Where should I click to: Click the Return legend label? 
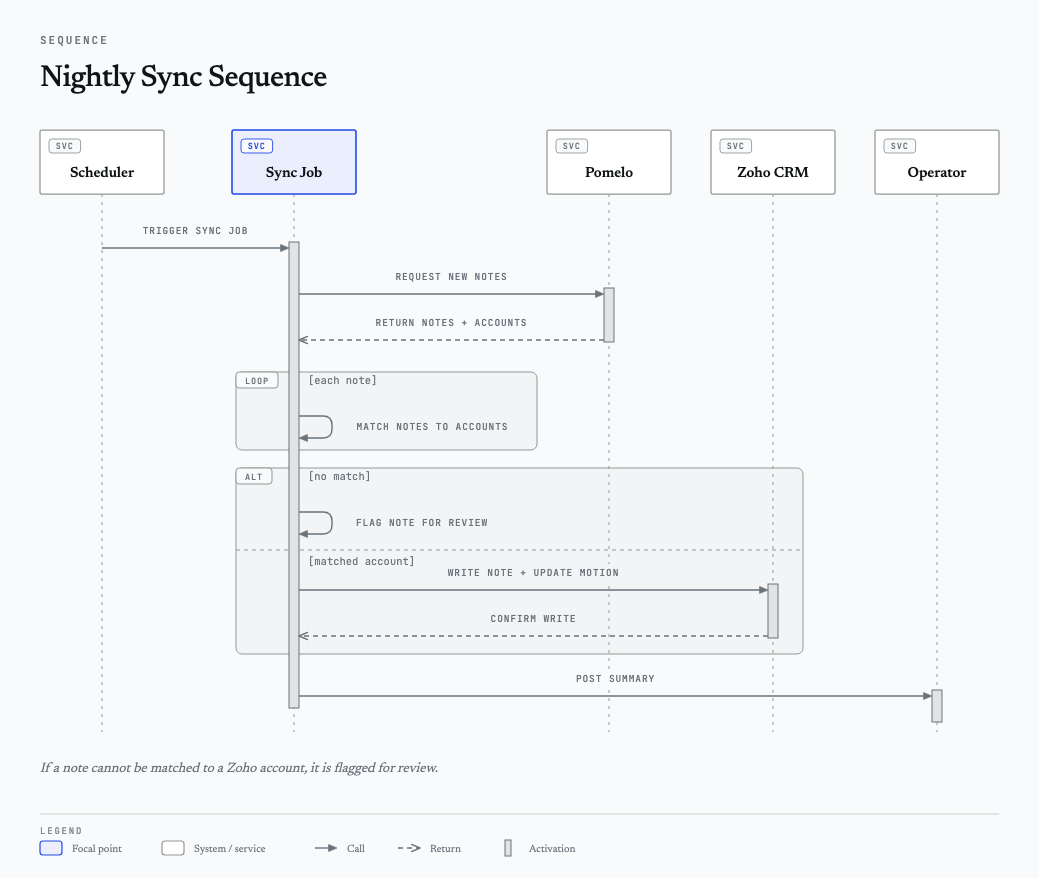tap(445, 848)
